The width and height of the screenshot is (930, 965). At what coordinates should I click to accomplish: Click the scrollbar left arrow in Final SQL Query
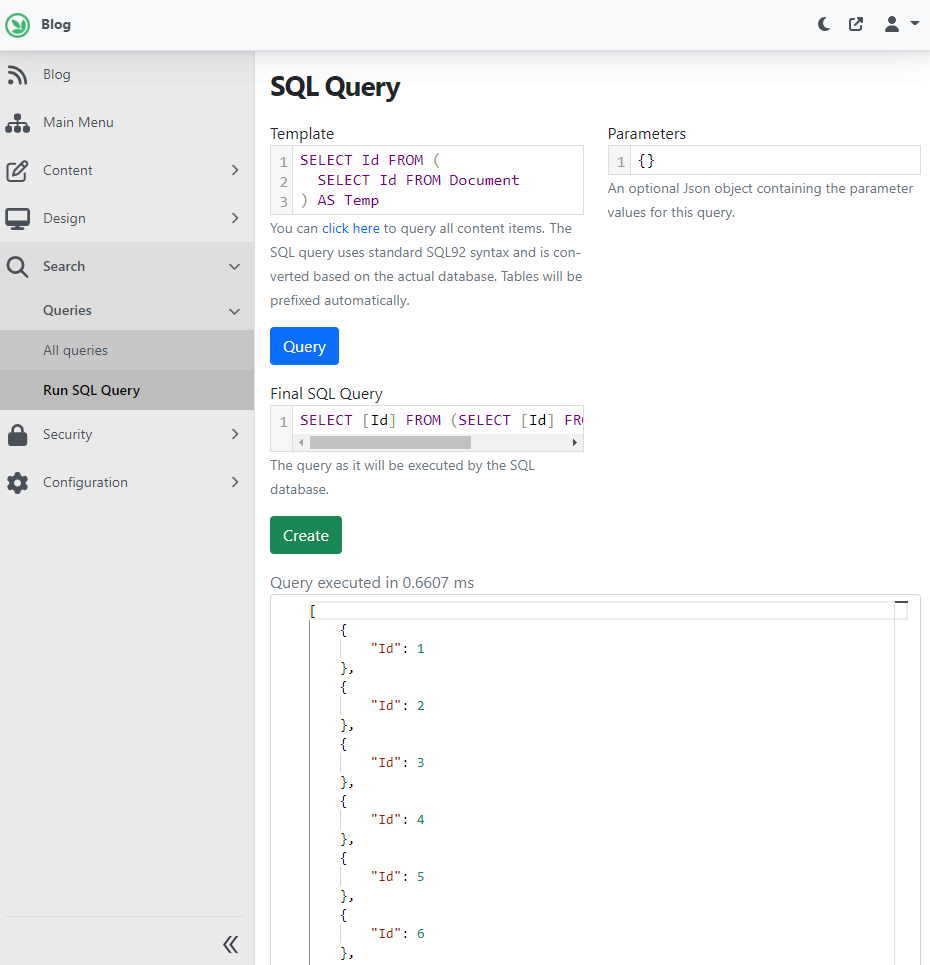300,442
